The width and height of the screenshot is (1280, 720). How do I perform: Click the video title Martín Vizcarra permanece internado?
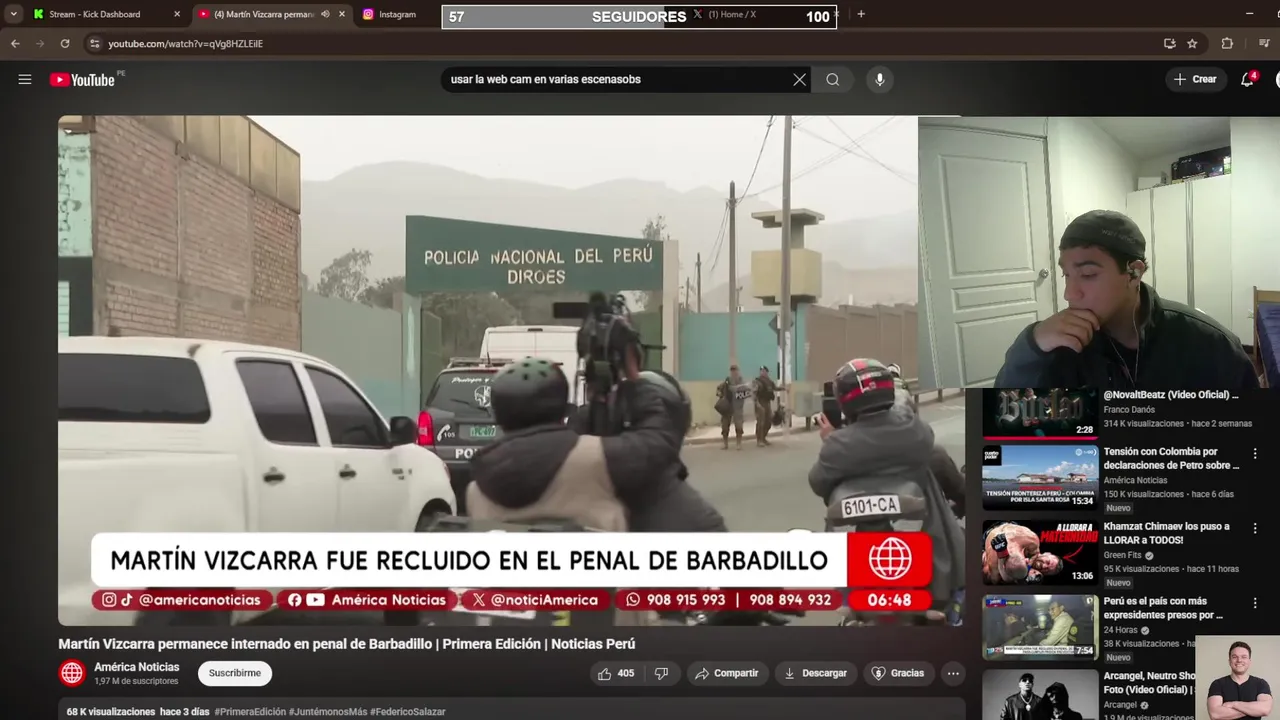pyautogui.click(x=346, y=644)
